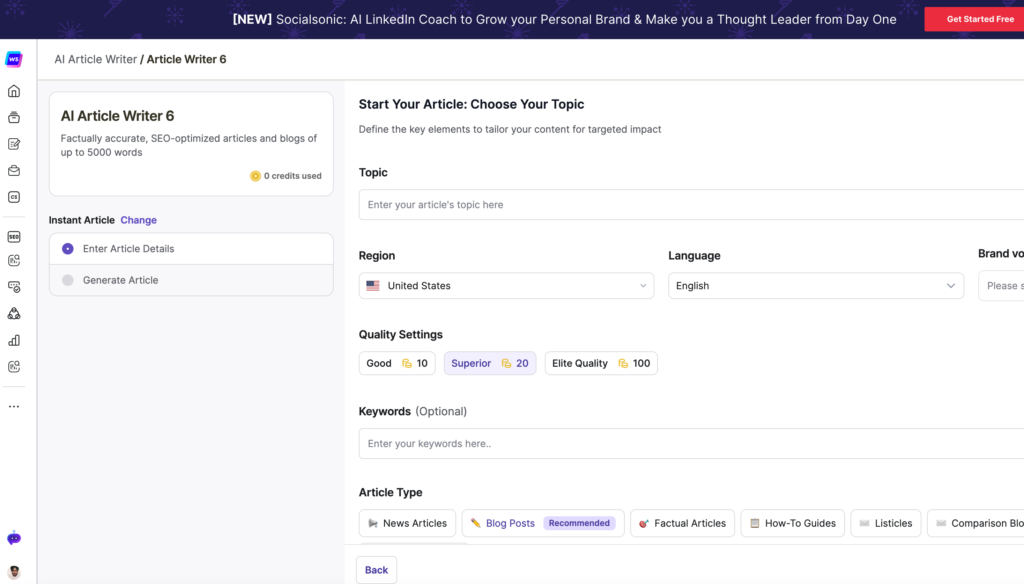Select the How-To Guides article type

pos(791,523)
